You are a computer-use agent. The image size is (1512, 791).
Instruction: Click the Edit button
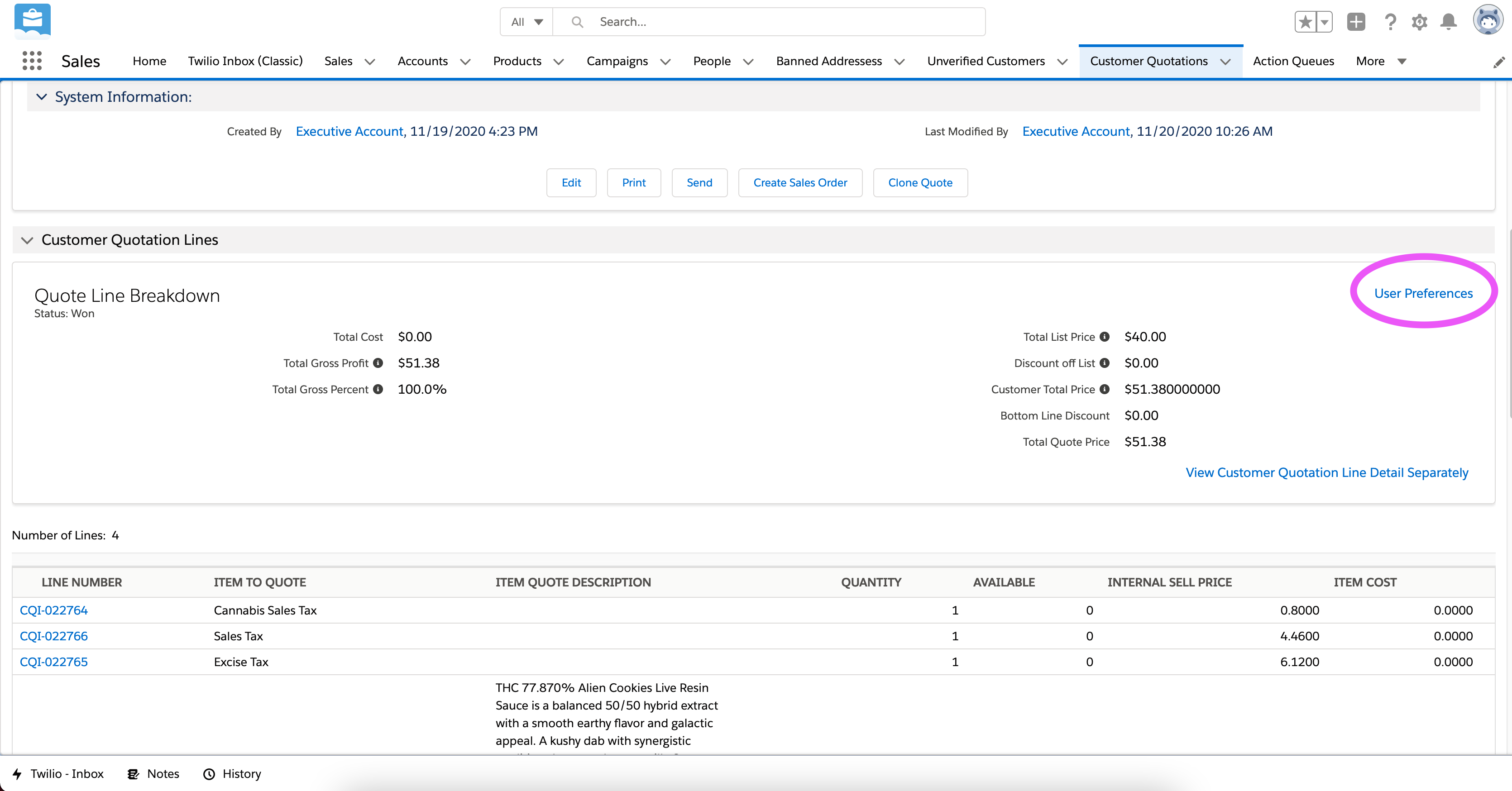(x=571, y=182)
